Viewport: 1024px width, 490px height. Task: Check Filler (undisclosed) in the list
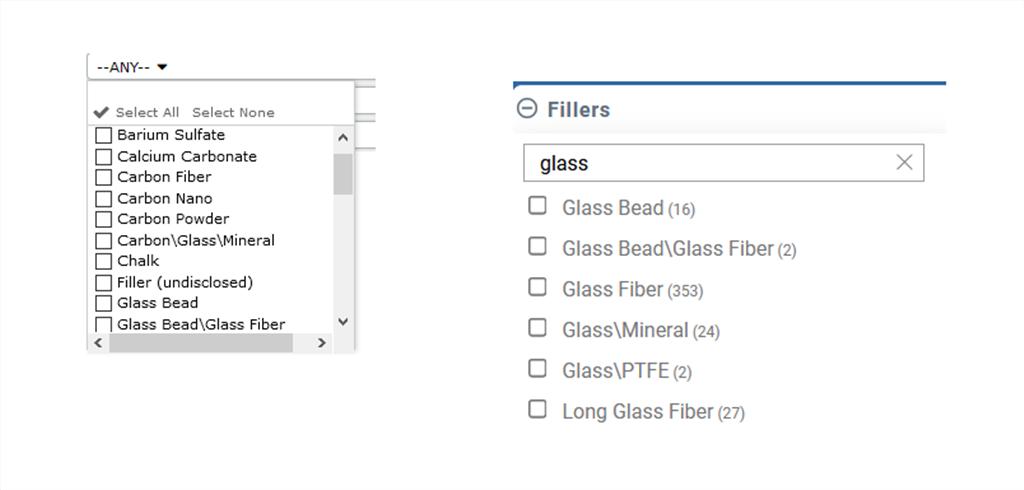click(103, 283)
